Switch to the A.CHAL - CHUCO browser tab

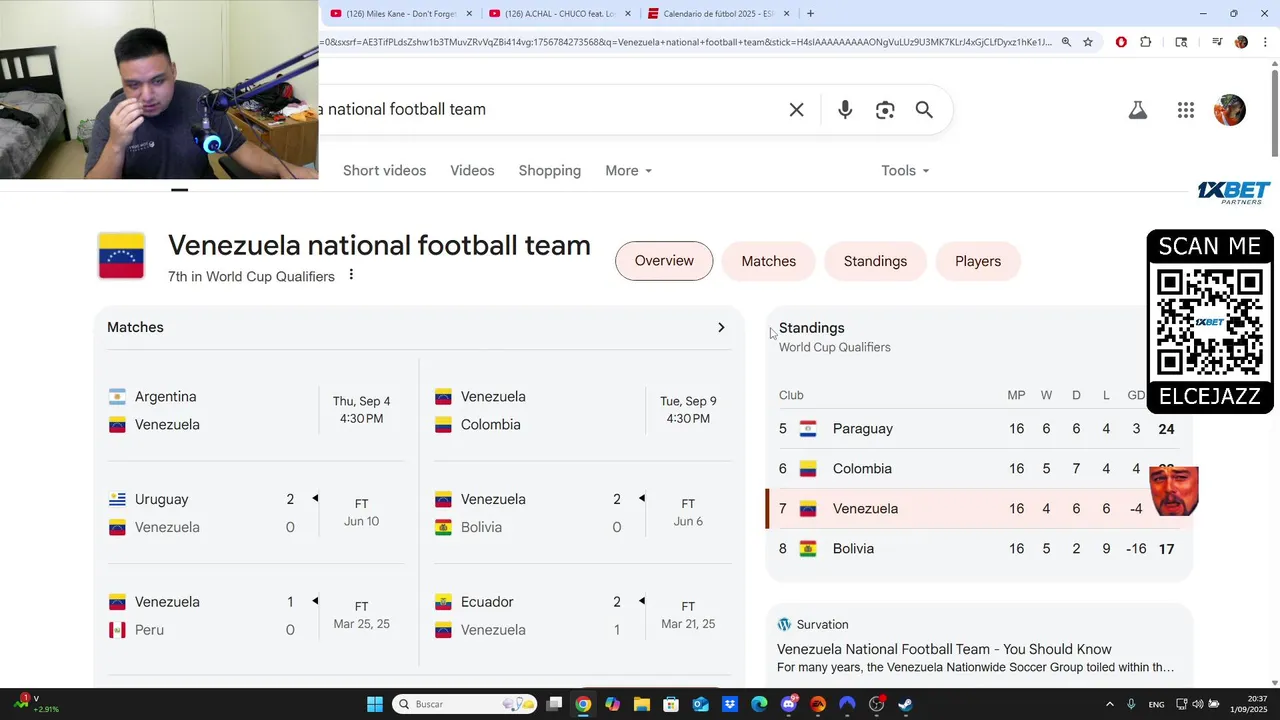560,13
